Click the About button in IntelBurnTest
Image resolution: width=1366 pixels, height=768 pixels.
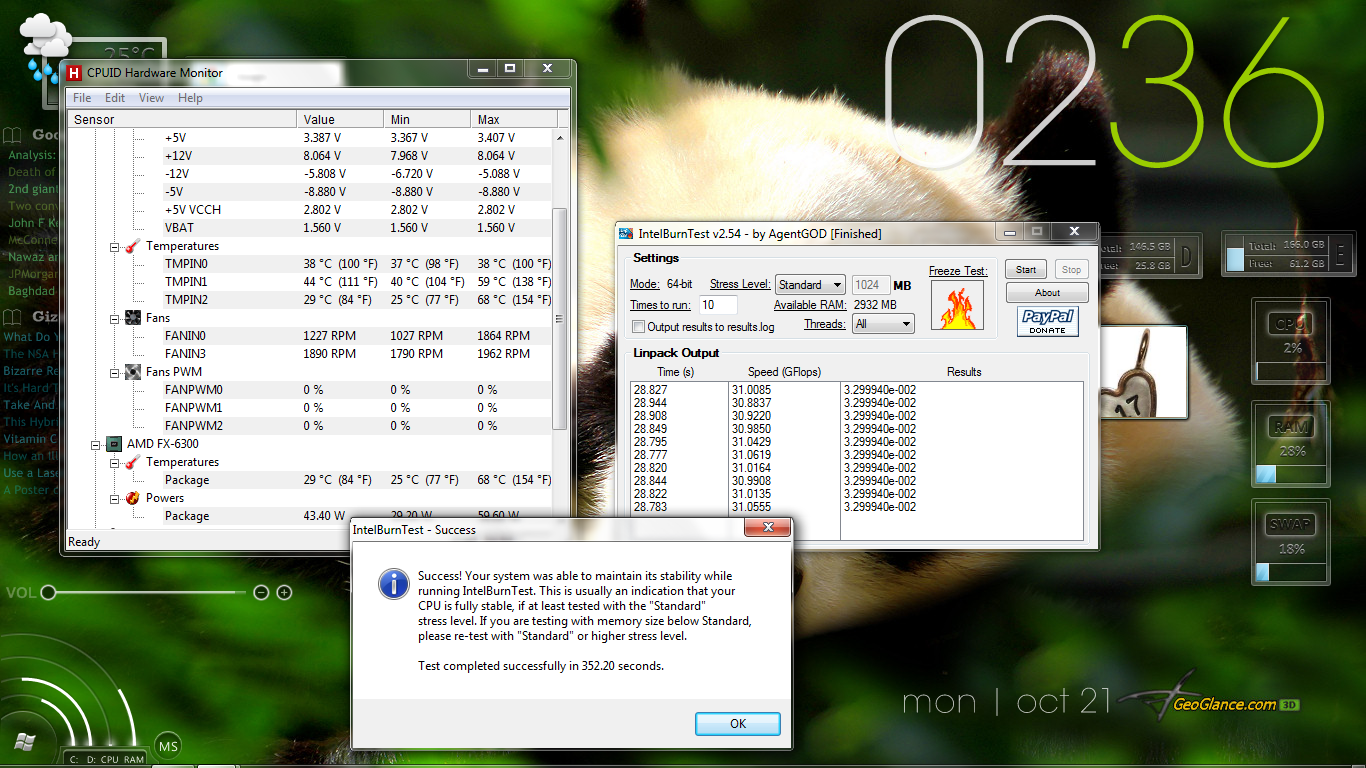[1047, 293]
